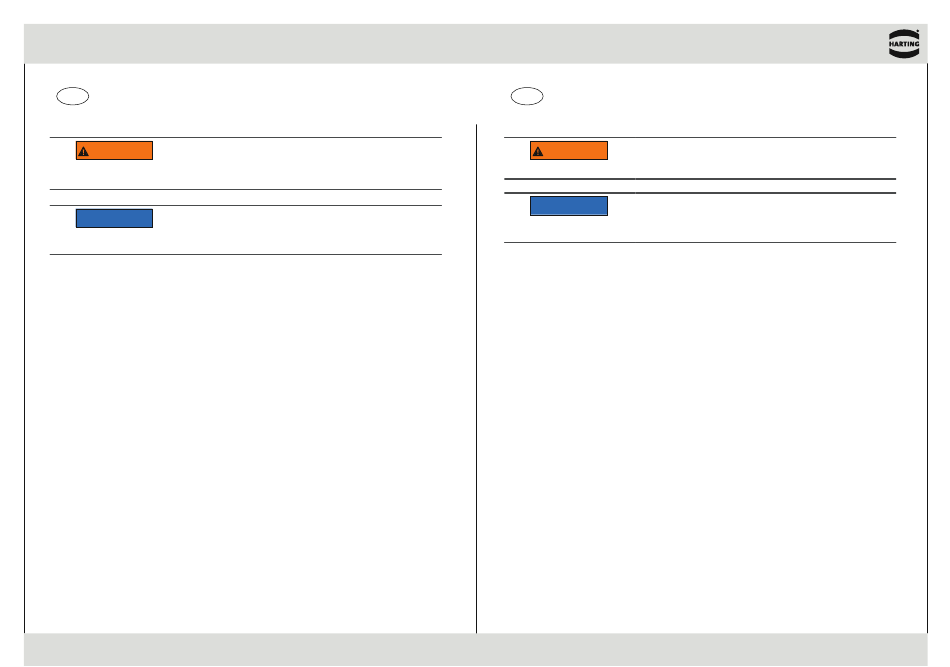Click the blank text area beside left orange box
This screenshot has height=667, width=950.
point(297,164)
